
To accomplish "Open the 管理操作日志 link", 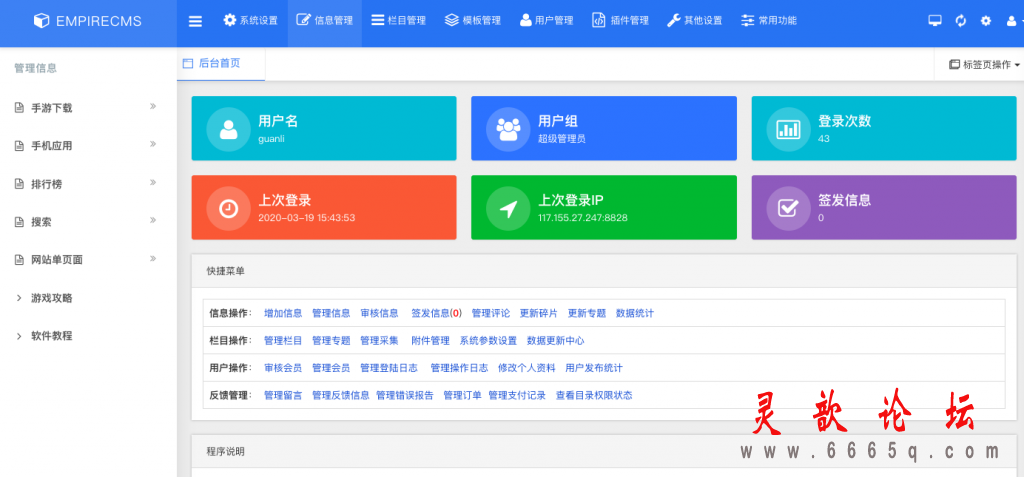I will coord(459,368).
